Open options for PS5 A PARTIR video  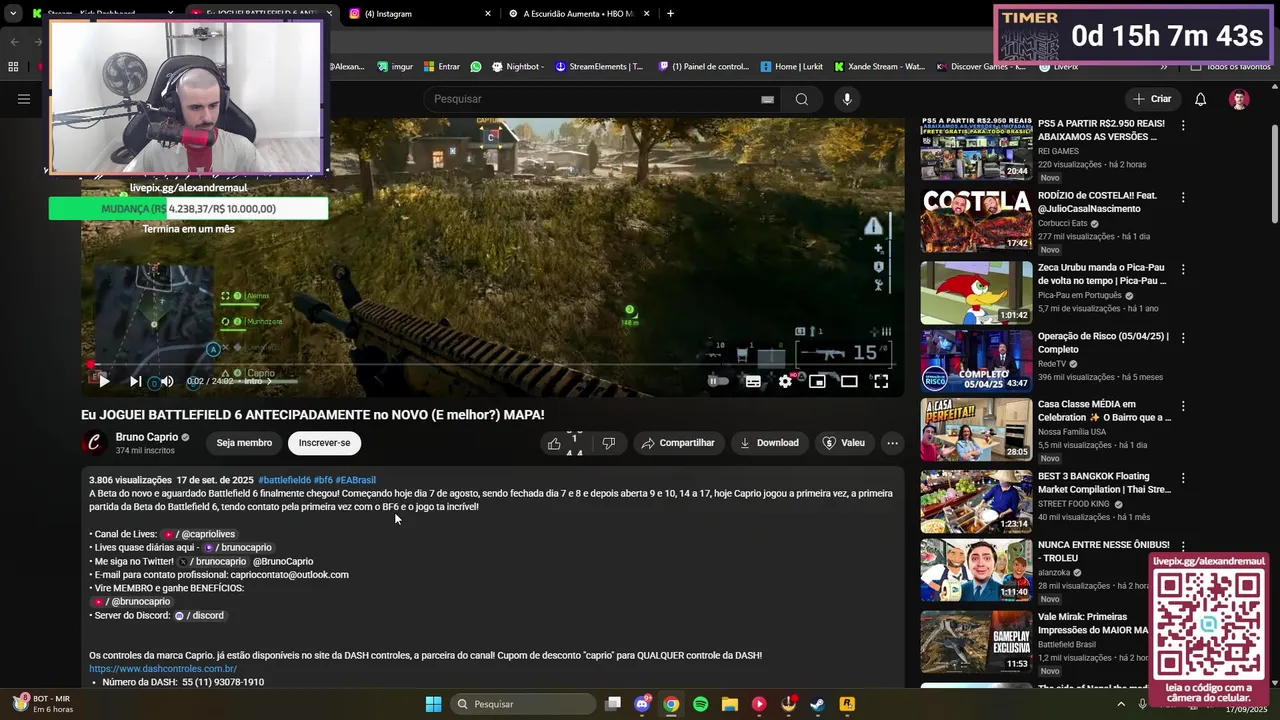click(1183, 126)
